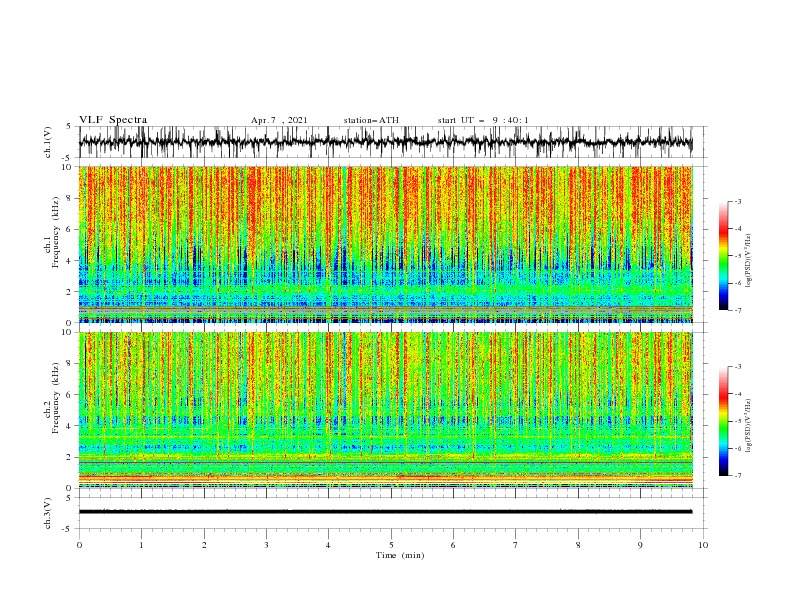Viewport: 792px width, 612px height.
Task: Click tick label "5" on the time axis
Action: pos(391,545)
